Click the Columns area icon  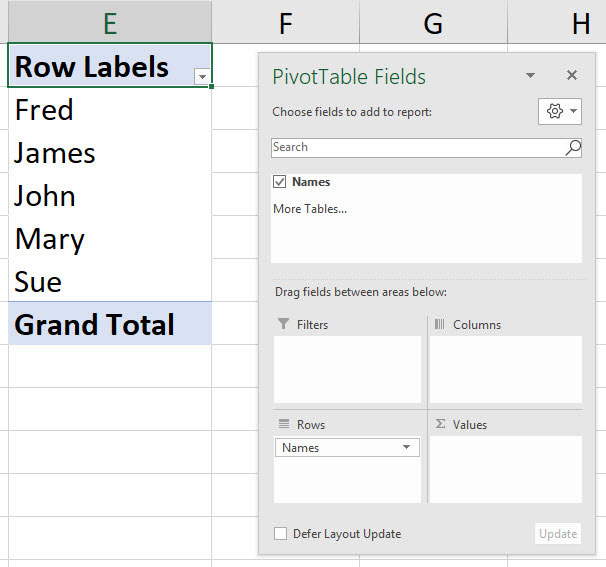click(x=440, y=325)
